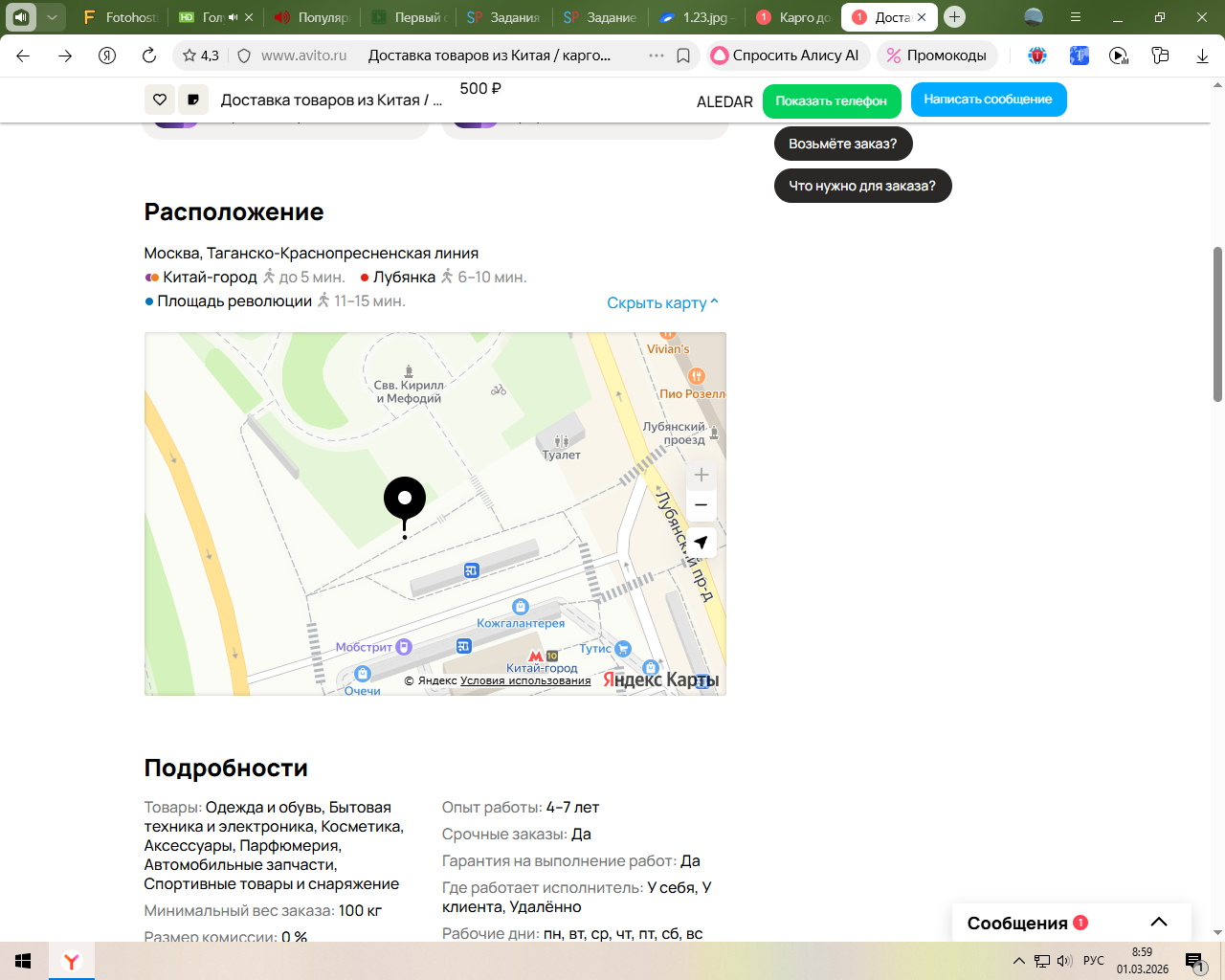
Task: Open the ALEDAR seller profile
Action: click(x=724, y=101)
